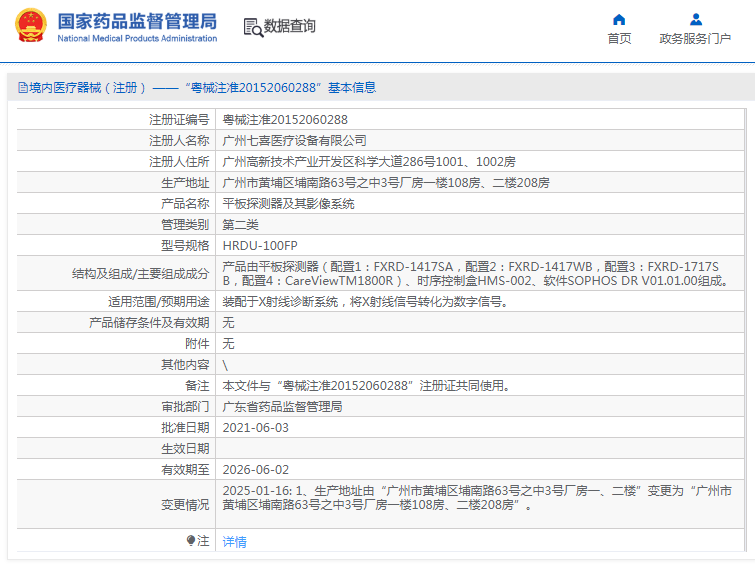Select 广州七喜医疗设备有限公司 registrant name
This screenshot has height=567, width=755.
(x=294, y=141)
